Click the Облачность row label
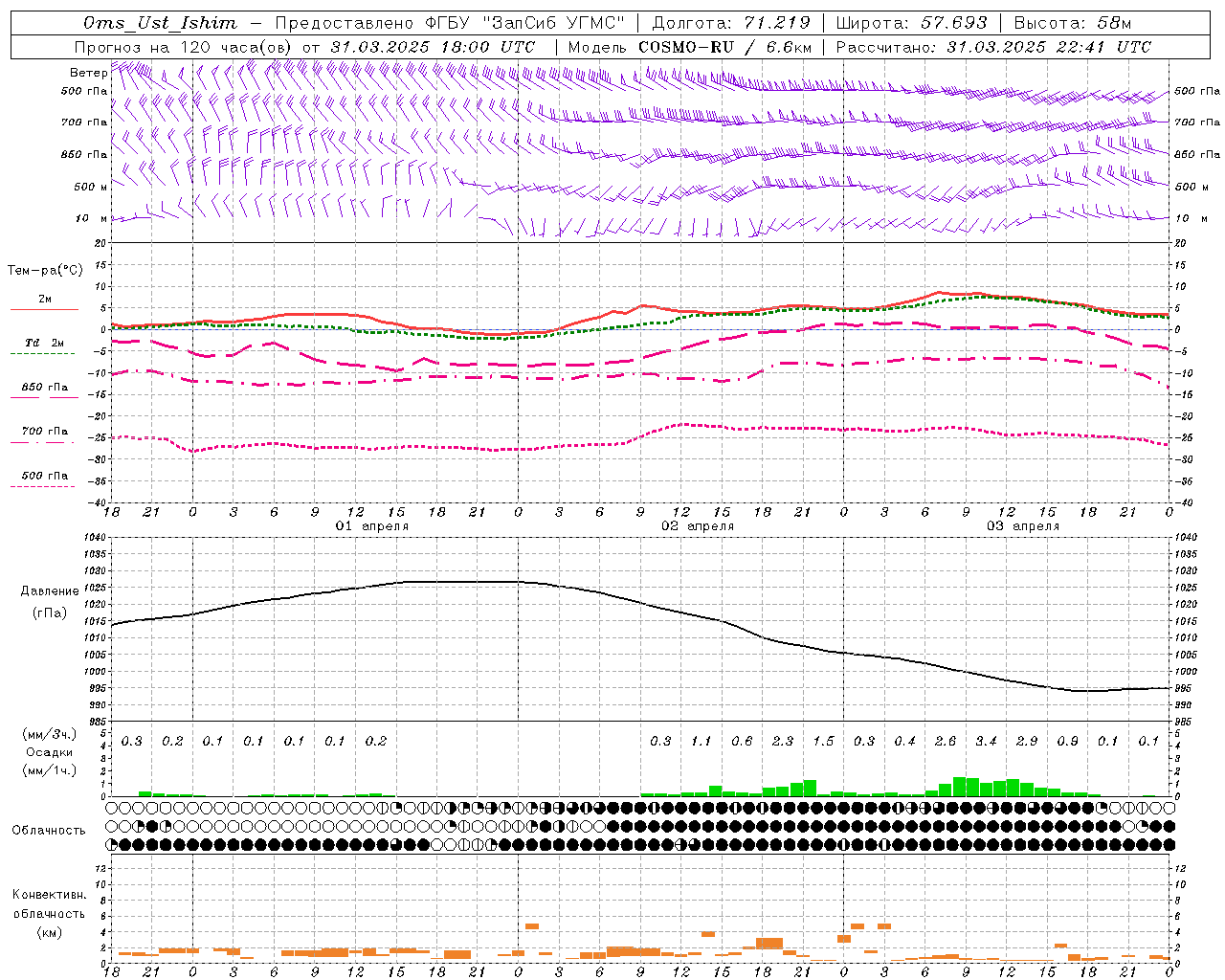The height and width of the screenshot is (980, 1225). coord(49,830)
